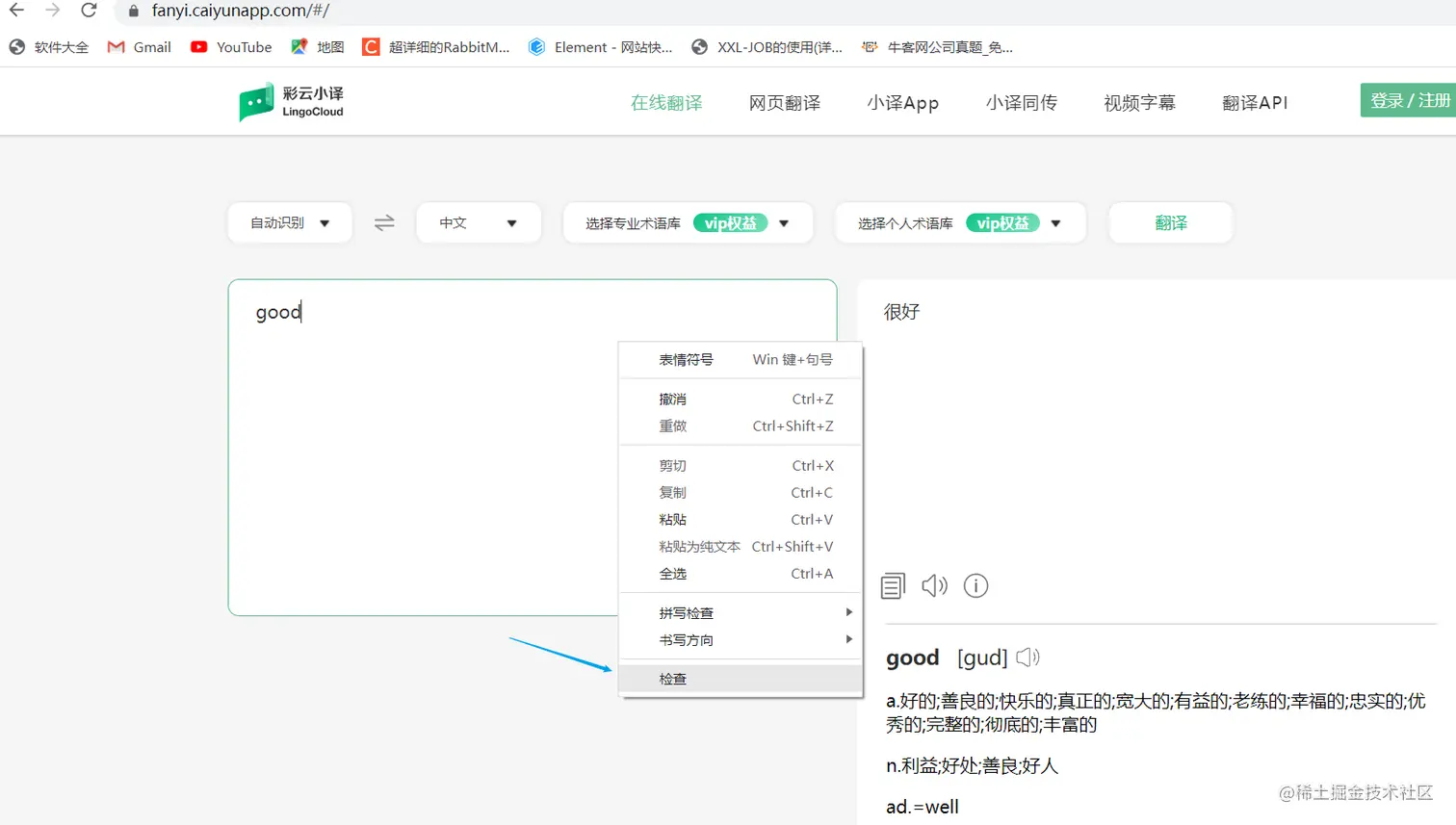
Task: Play pronunciation of good via speaker icon
Action: click(x=1028, y=657)
